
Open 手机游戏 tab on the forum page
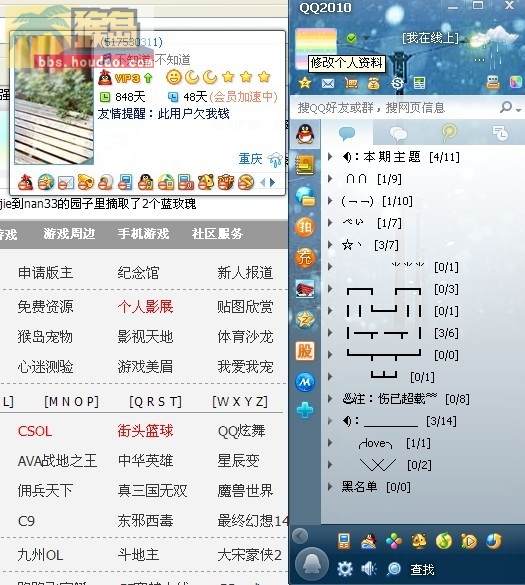click(143, 234)
